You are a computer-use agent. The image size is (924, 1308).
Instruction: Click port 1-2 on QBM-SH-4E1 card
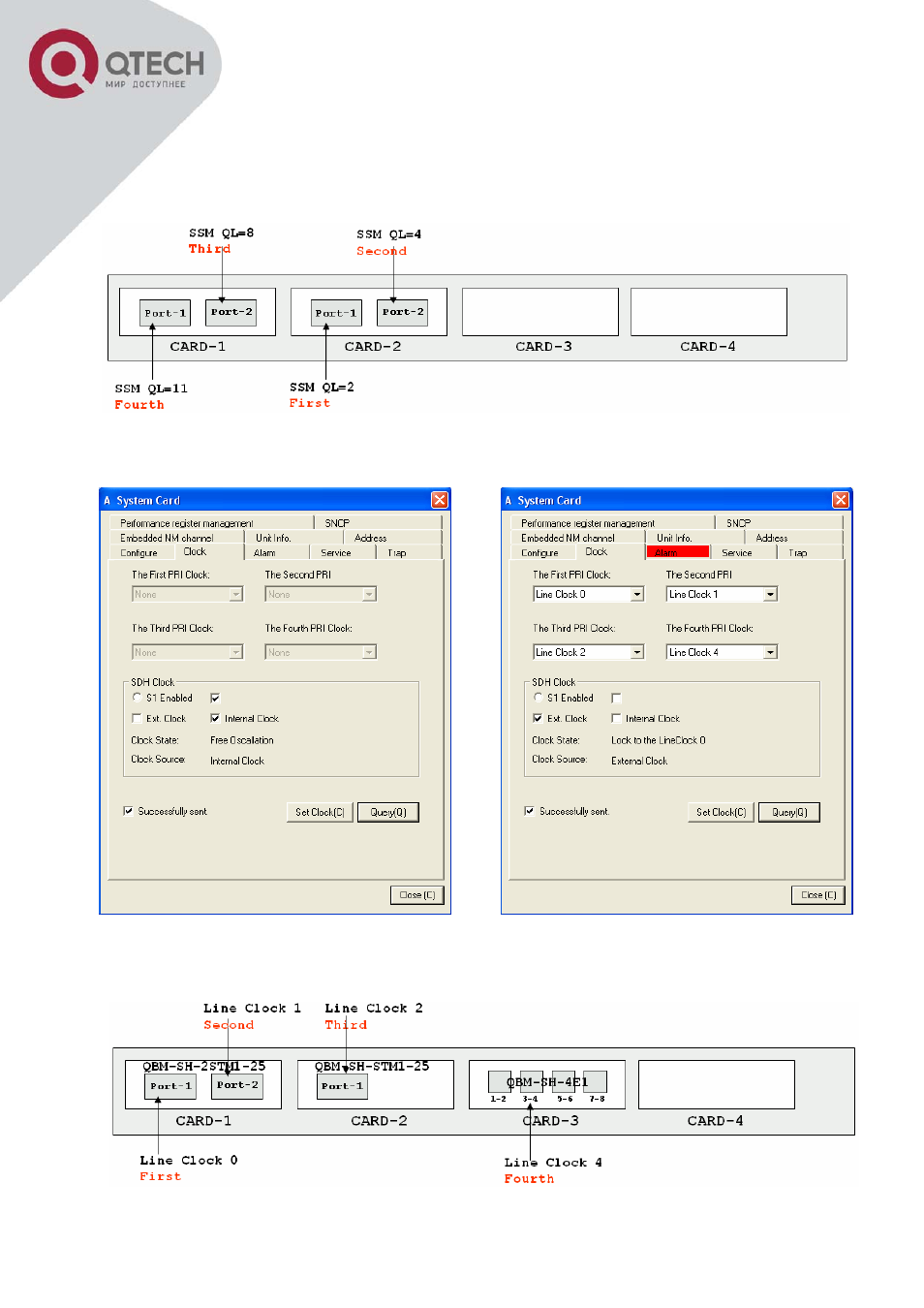[x=499, y=1082]
